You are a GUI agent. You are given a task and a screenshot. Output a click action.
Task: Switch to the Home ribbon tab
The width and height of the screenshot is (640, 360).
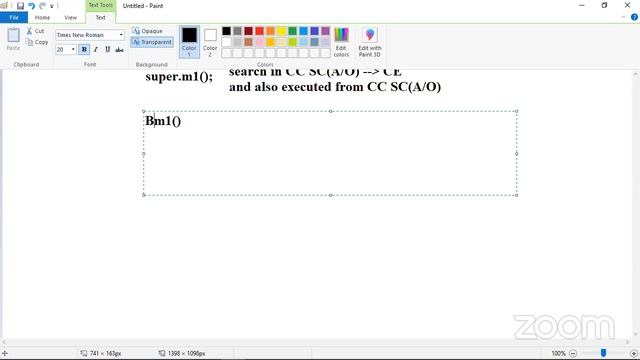(x=42, y=18)
